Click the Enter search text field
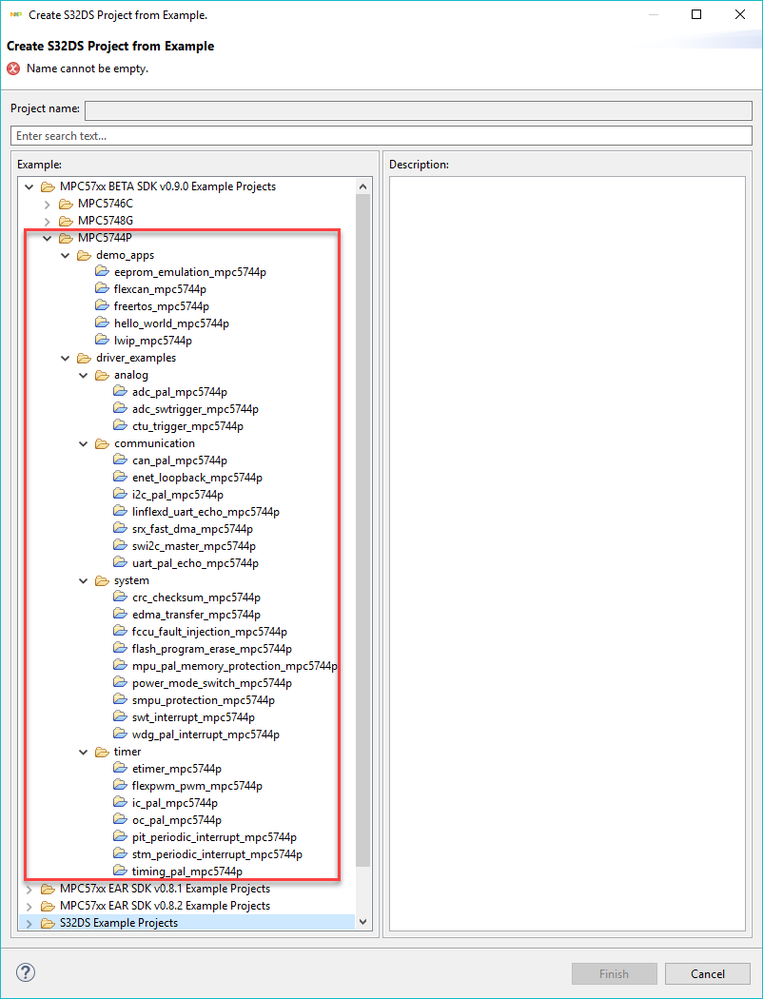Screen dimensions: 763x999 point(382,136)
